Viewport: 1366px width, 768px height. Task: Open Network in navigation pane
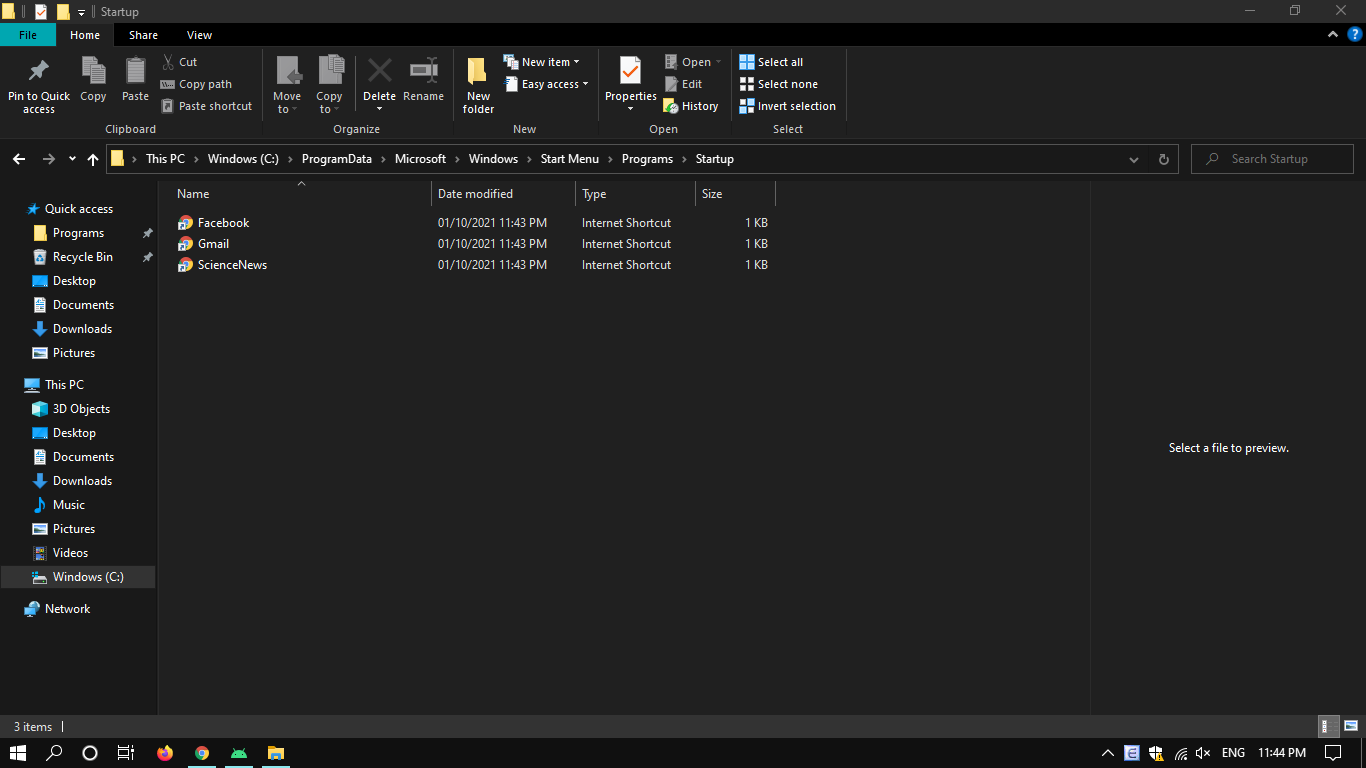[x=67, y=609]
